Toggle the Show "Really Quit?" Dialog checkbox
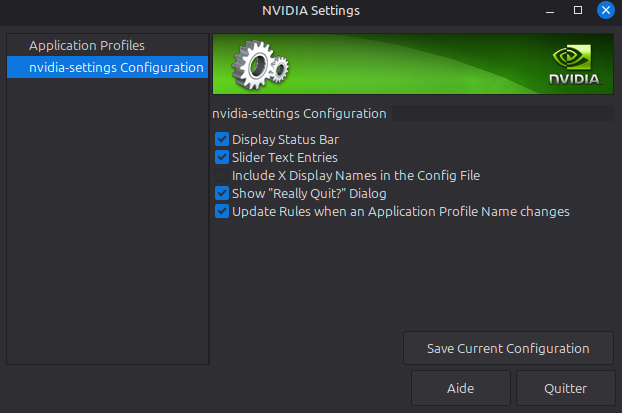This screenshot has height=413, width=622. point(222,193)
